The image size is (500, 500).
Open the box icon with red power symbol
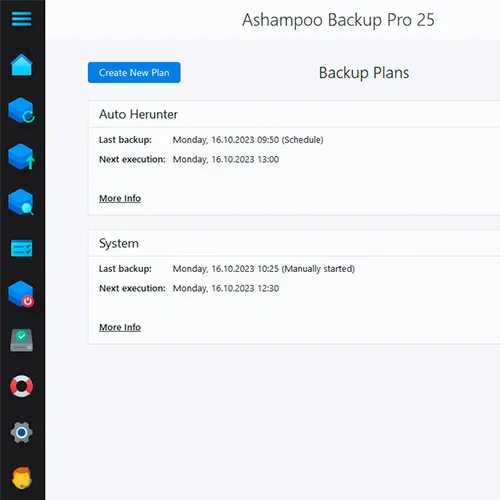pyautogui.click(x=22, y=294)
